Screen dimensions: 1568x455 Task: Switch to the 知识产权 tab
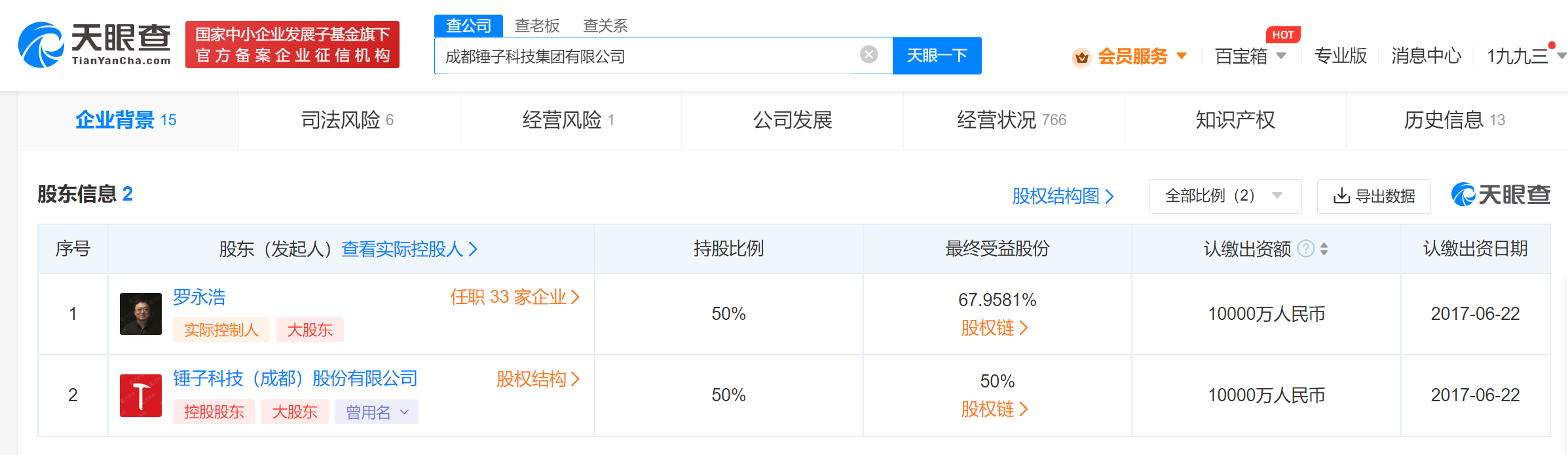pyautogui.click(x=1235, y=120)
